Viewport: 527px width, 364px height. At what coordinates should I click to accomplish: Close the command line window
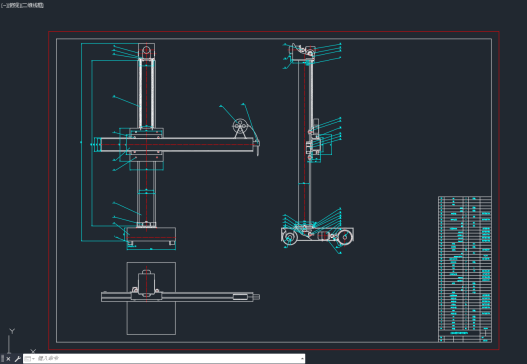pos(8,359)
